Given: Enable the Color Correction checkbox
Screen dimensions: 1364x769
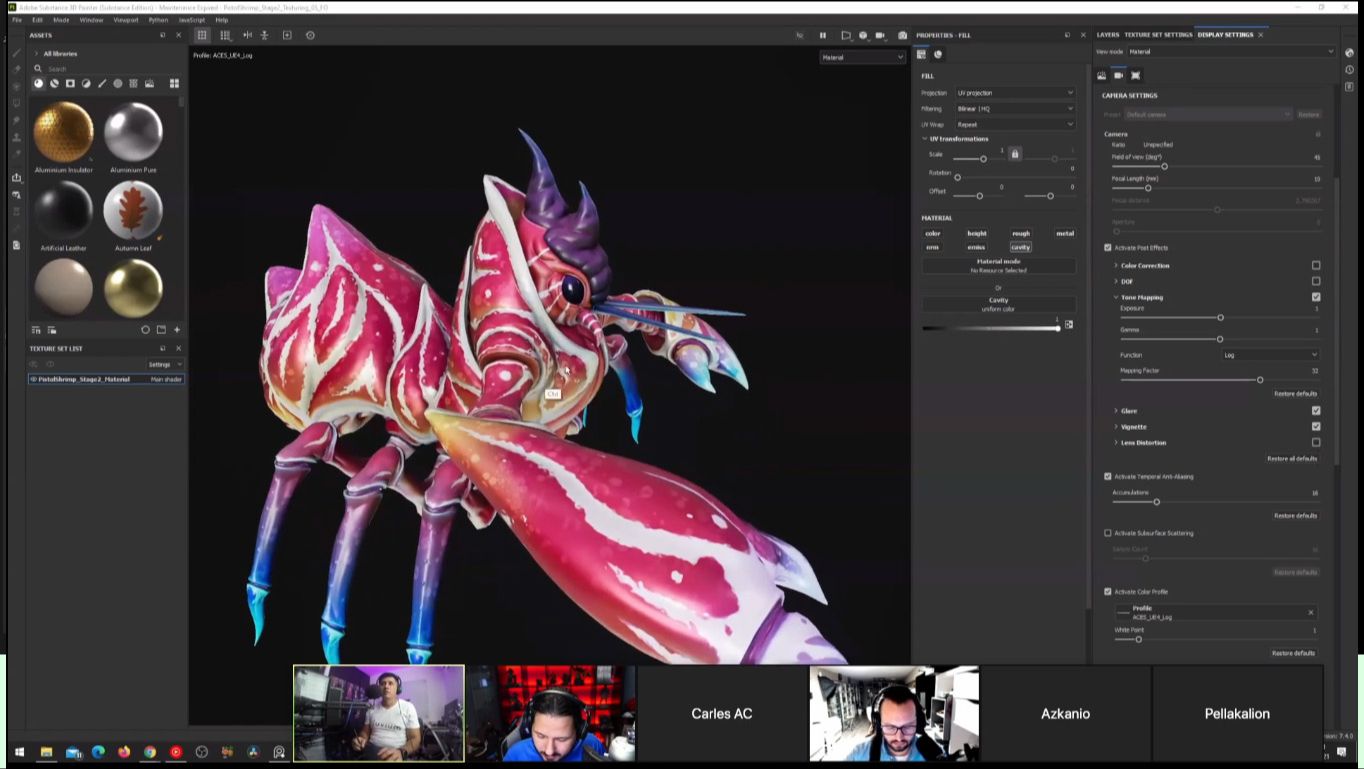Looking at the screenshot, I should click(1316, 266).
